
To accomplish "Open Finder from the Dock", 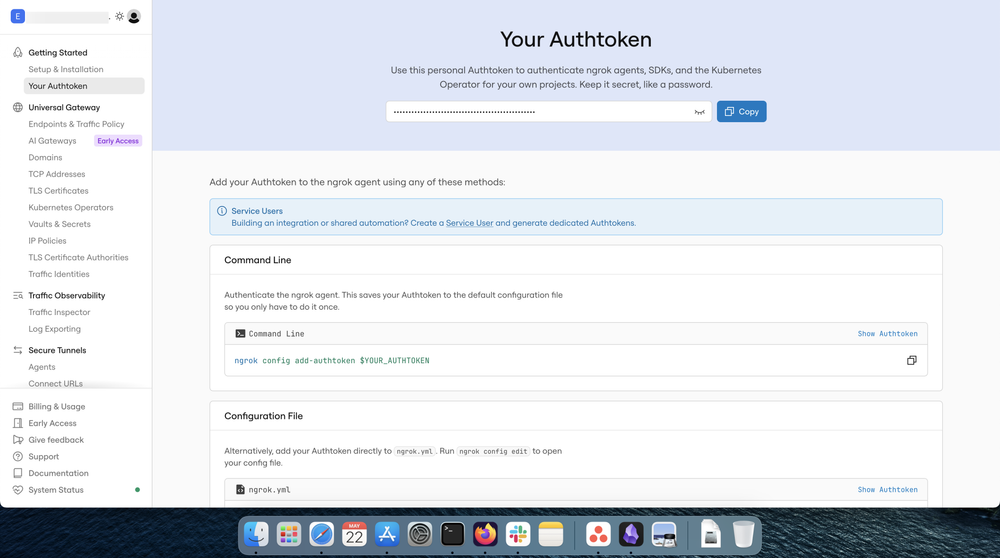I will point(256,534).
